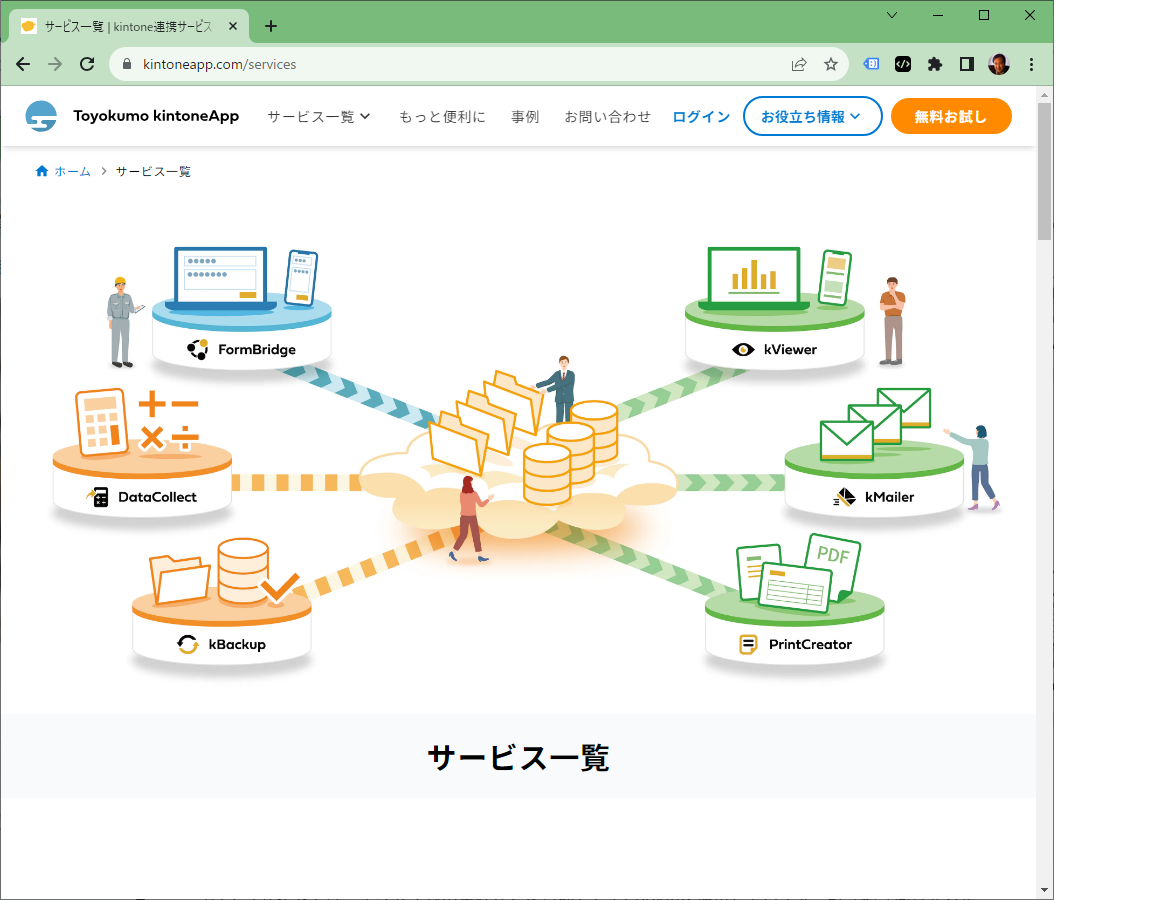Click the ホーム breadcrumb link
Screen dimensions: 1152x900
coord(72,171)
